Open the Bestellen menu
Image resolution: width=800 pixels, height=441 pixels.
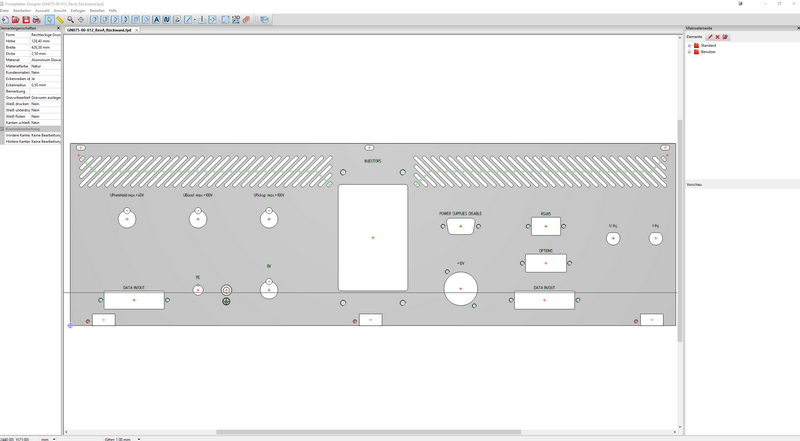click(97, 10)
